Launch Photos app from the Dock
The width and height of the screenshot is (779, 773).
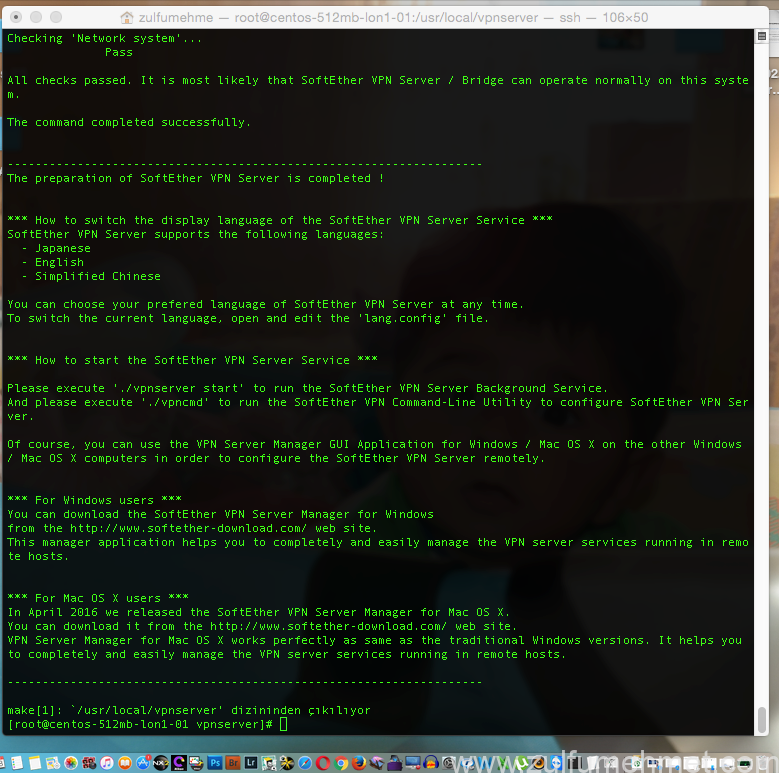tap(71, 763)
